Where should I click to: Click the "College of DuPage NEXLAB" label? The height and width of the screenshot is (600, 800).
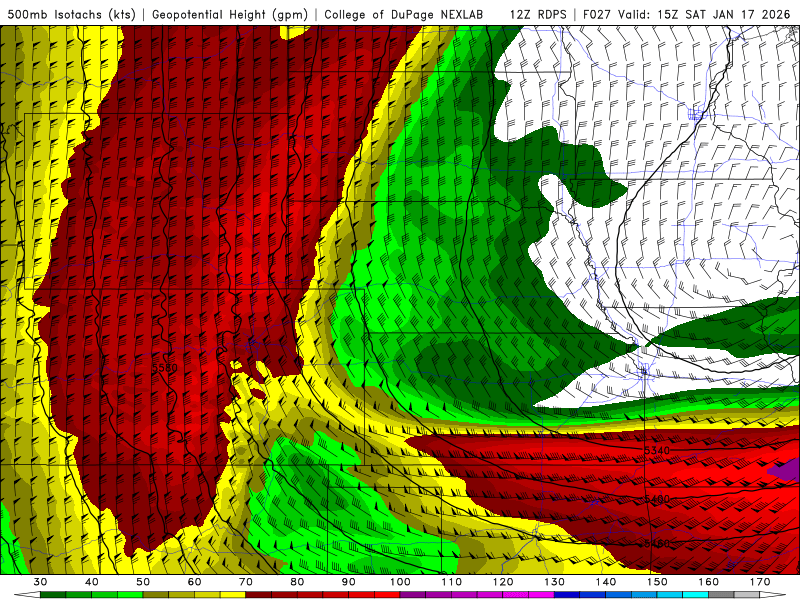click(x=404, y=14)
